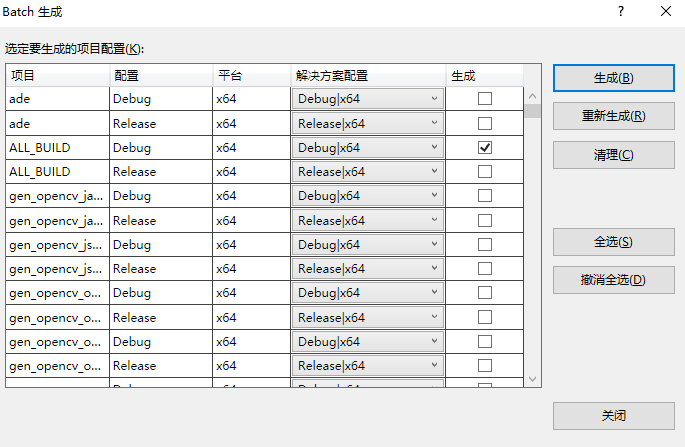Image resolution: width=685 pixels, height=447 pixels.
Task: Uncheck the ALL_BUILD Debug build checkbox
Action: 485,147
